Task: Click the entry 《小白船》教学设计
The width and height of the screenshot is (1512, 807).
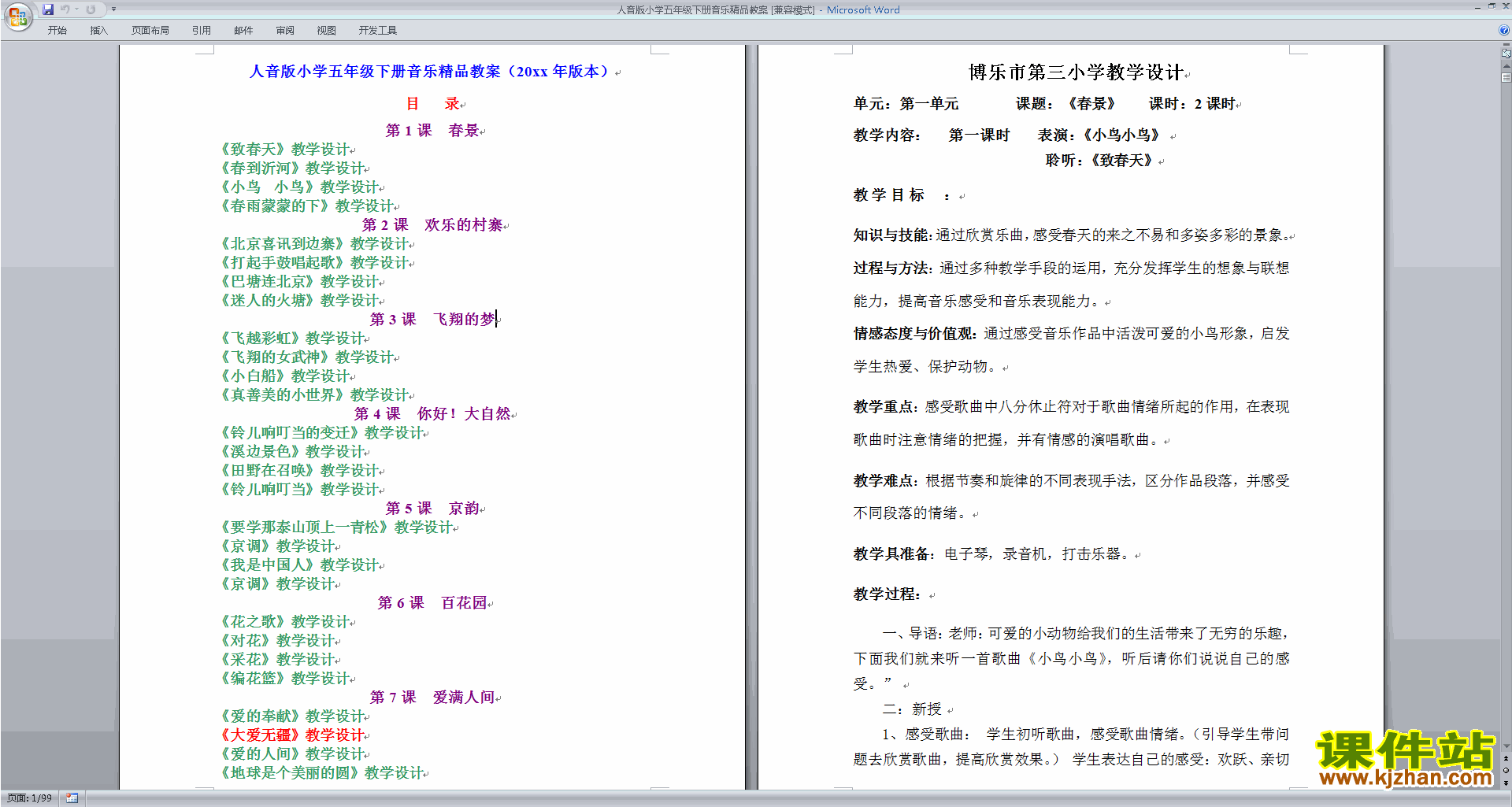Action: point(284,376)
